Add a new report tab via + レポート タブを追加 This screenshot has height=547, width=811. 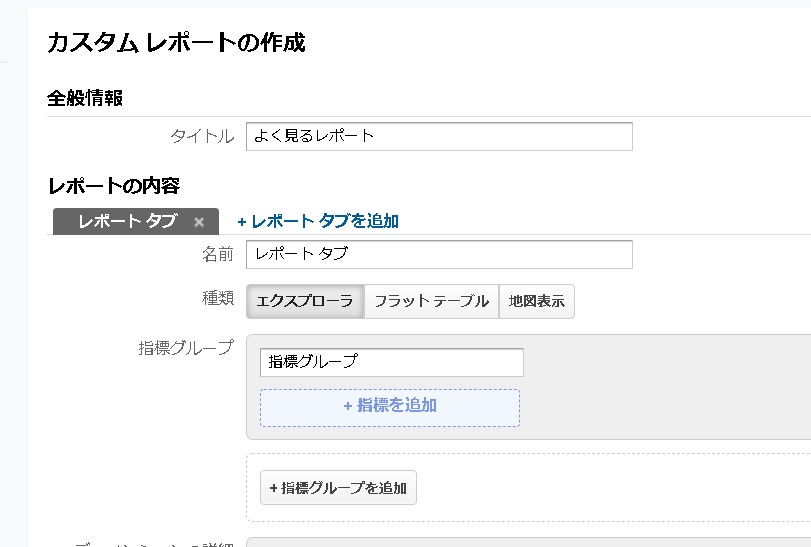point(318,222)
